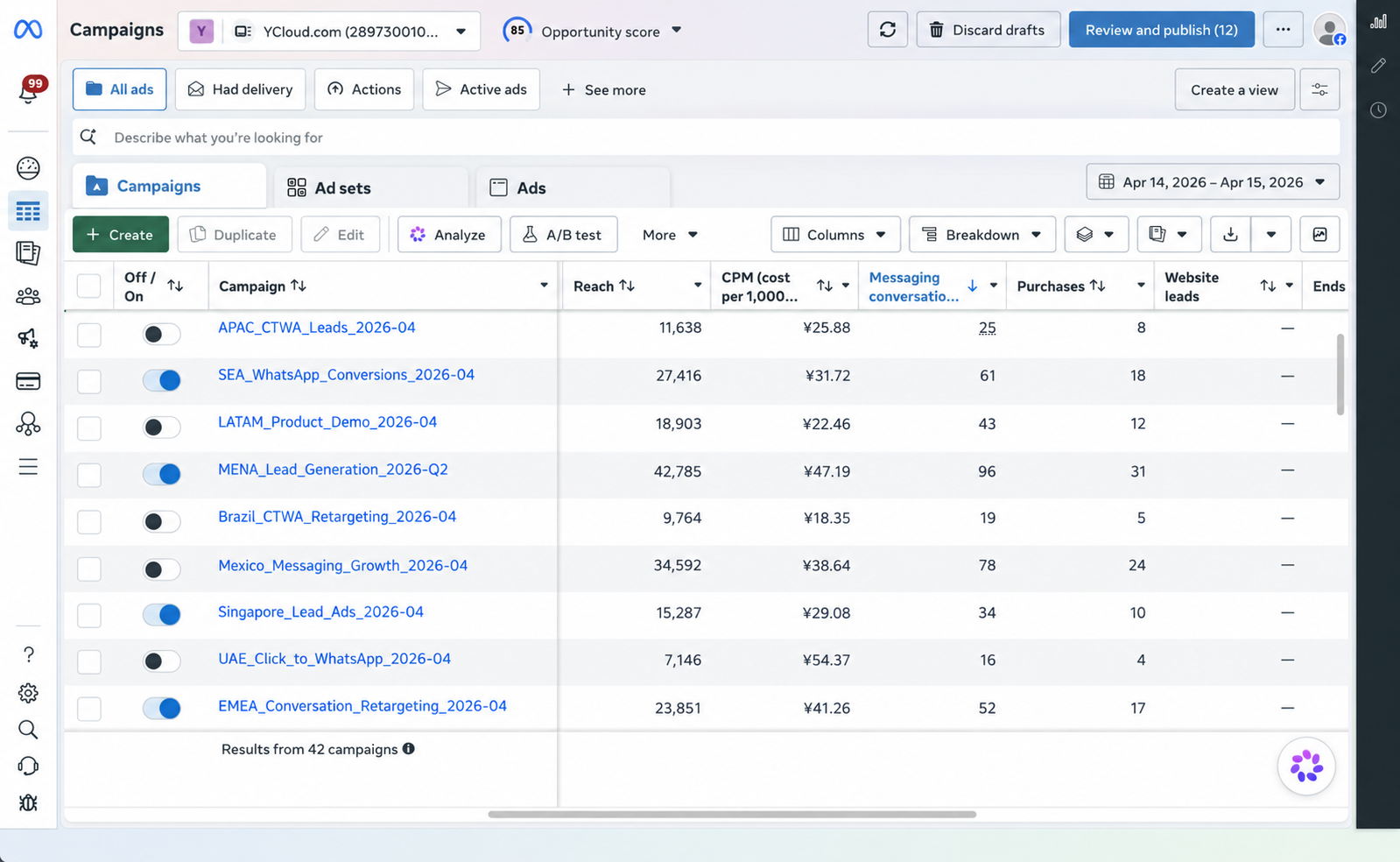Screen dimensions: 1400x862
Task: Open the charts icon in toolbar
Action: click(x=1319, y=235)
